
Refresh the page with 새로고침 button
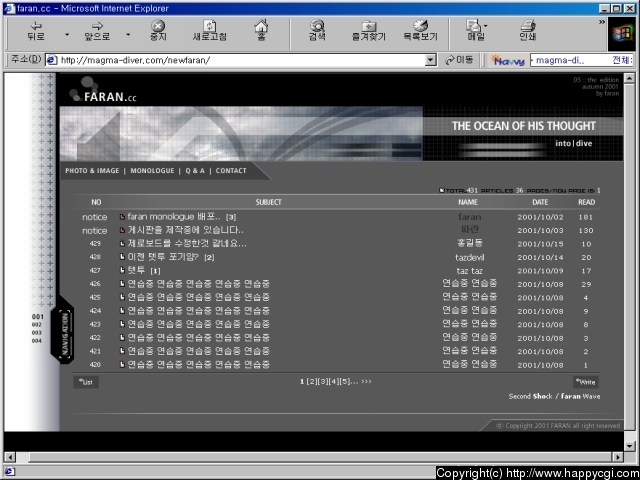209,31
